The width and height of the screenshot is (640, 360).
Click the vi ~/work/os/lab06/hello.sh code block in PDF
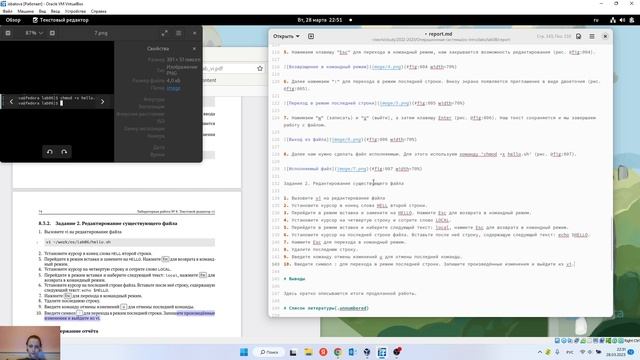pyautogui.click(x=129, y=242)
